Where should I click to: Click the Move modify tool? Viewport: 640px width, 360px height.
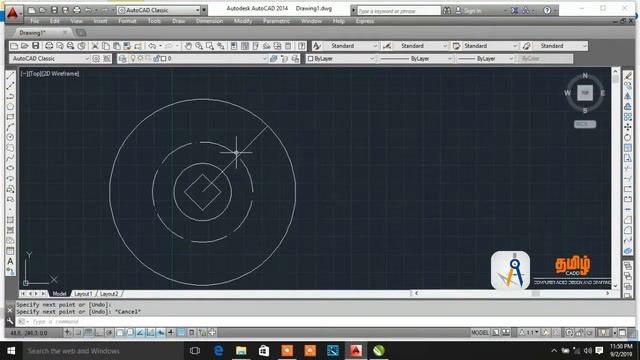[x=628, y=127]
